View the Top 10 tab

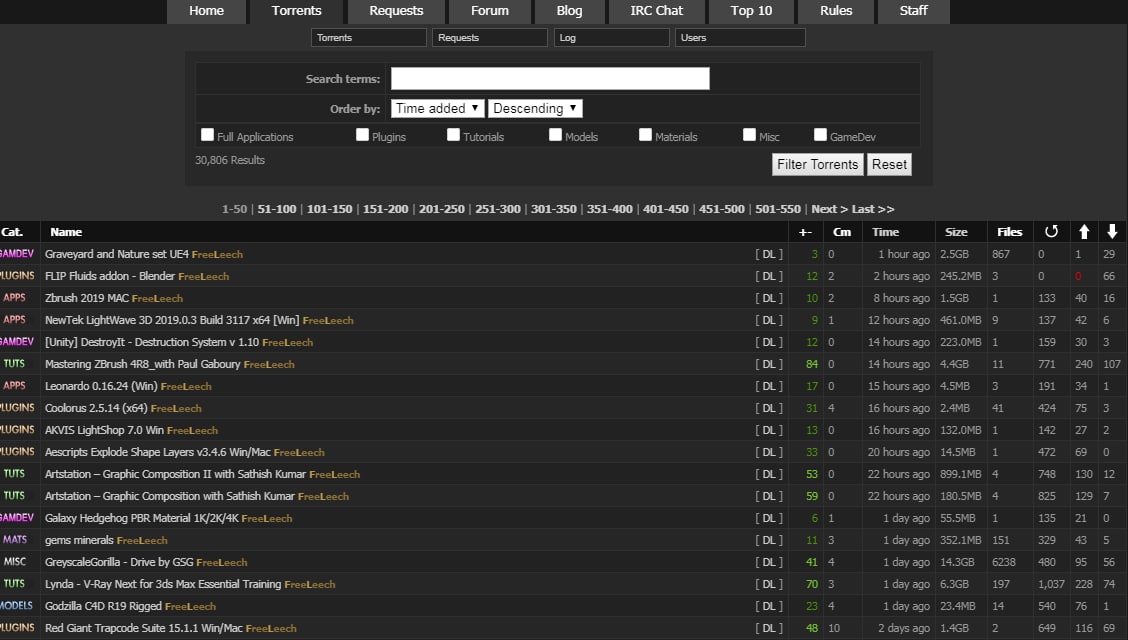(x=751, y=11)
